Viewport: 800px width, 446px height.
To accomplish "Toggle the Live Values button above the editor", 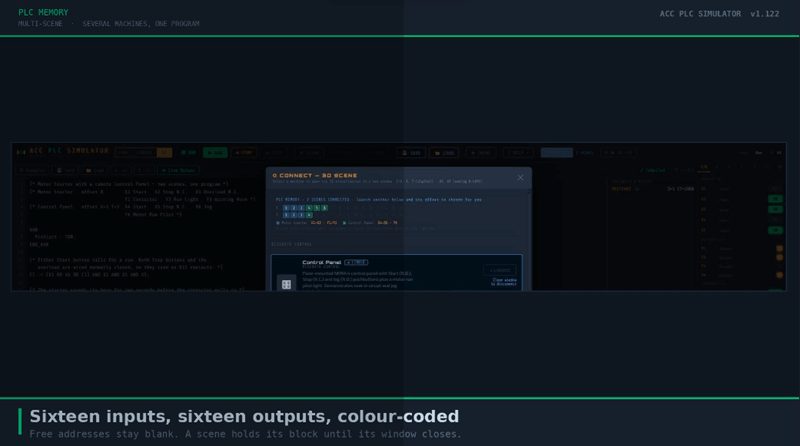I will 179,170.
